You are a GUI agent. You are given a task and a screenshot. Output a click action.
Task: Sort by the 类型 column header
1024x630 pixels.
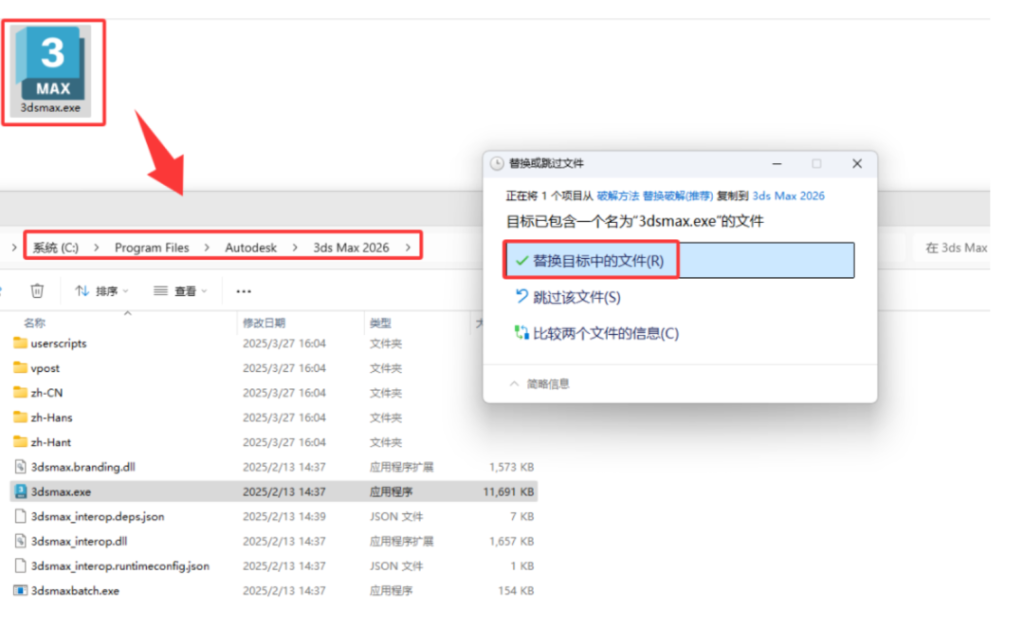[x=380, y=323]
